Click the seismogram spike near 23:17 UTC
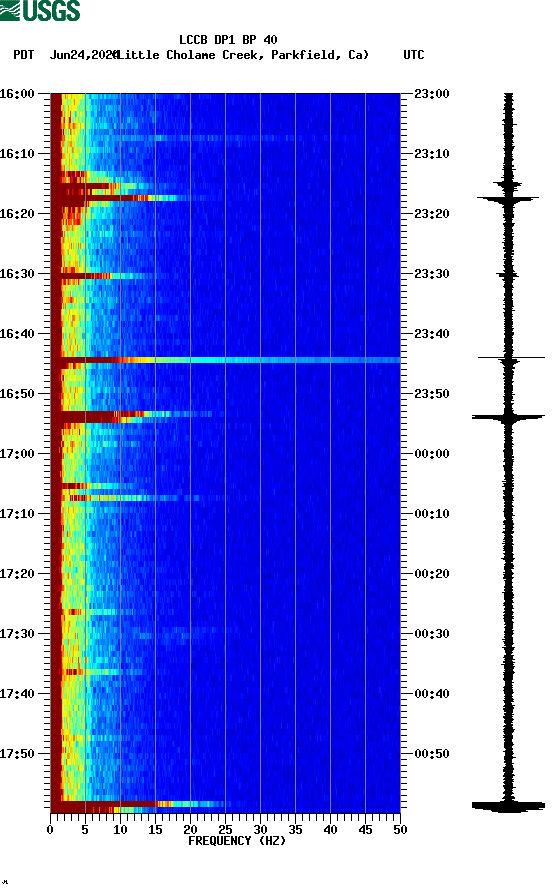 (508, 199)
